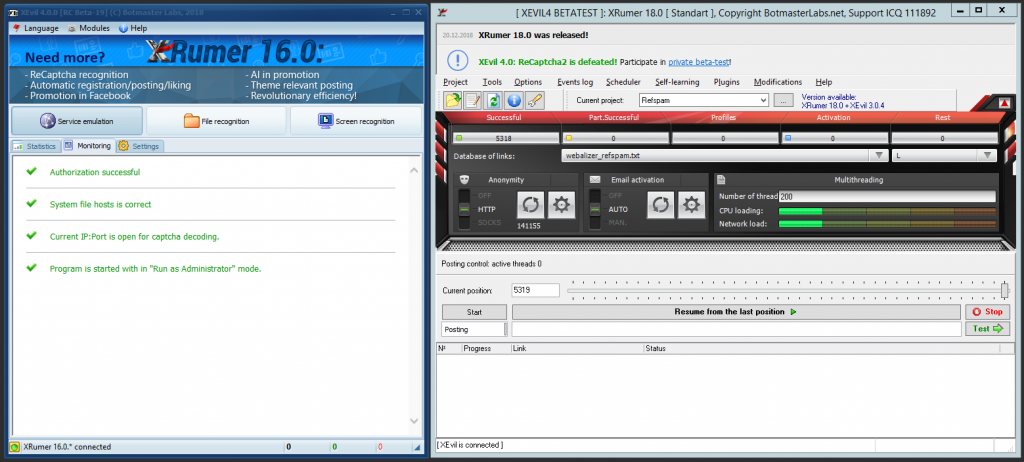Click the Successful counter showing 5318
The width and height of the screenshot is (1024, 462).
(x=506, y=139)
